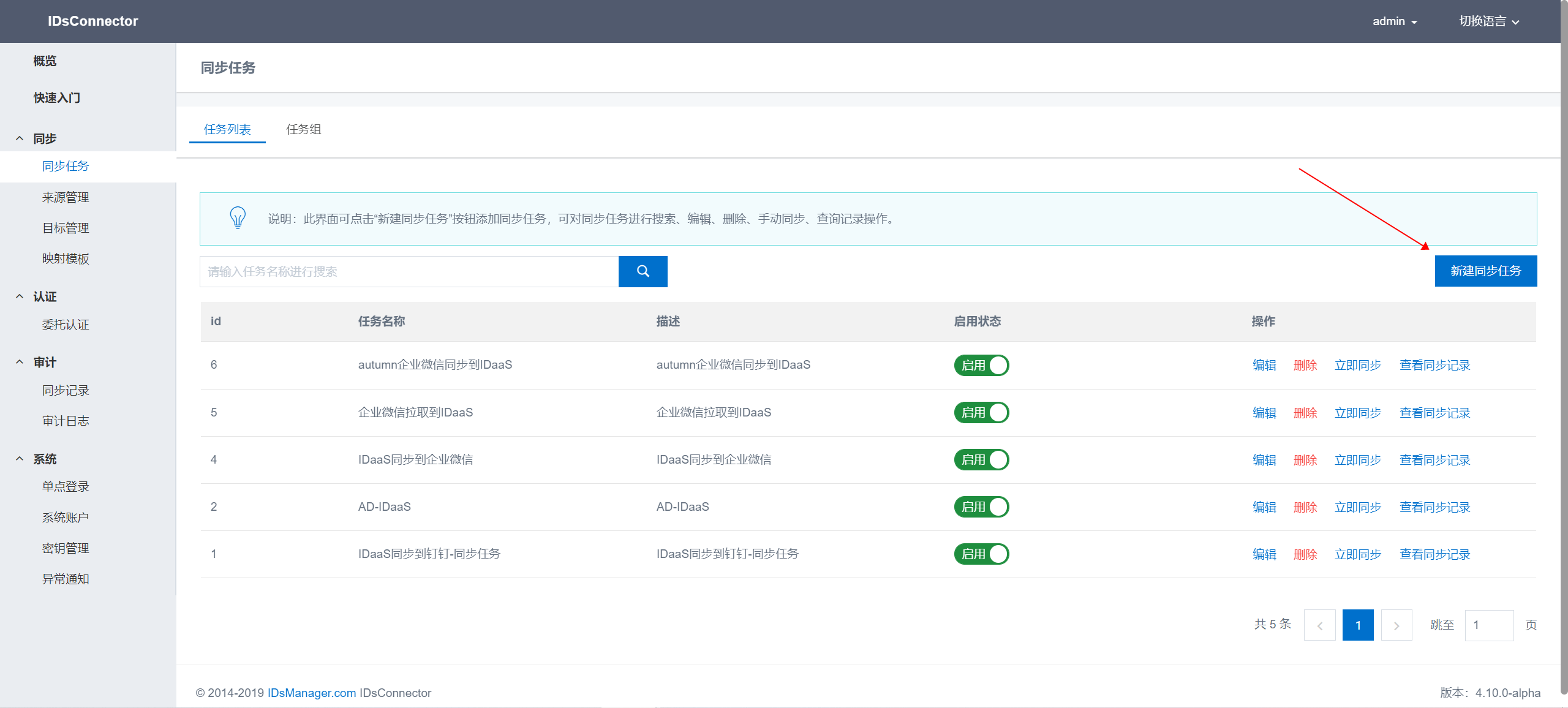Screen dimensions: 1568x708
Task: Click 查看同步记录 for AD-IDaaS task
Action: (1435, 507)
